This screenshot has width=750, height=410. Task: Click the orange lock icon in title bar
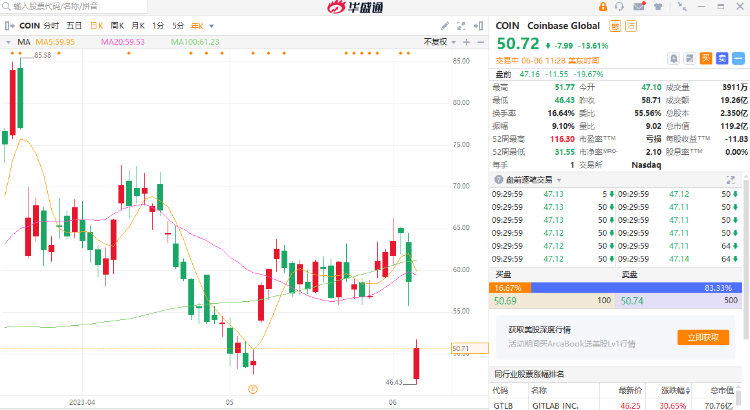[x=603, y=7]
